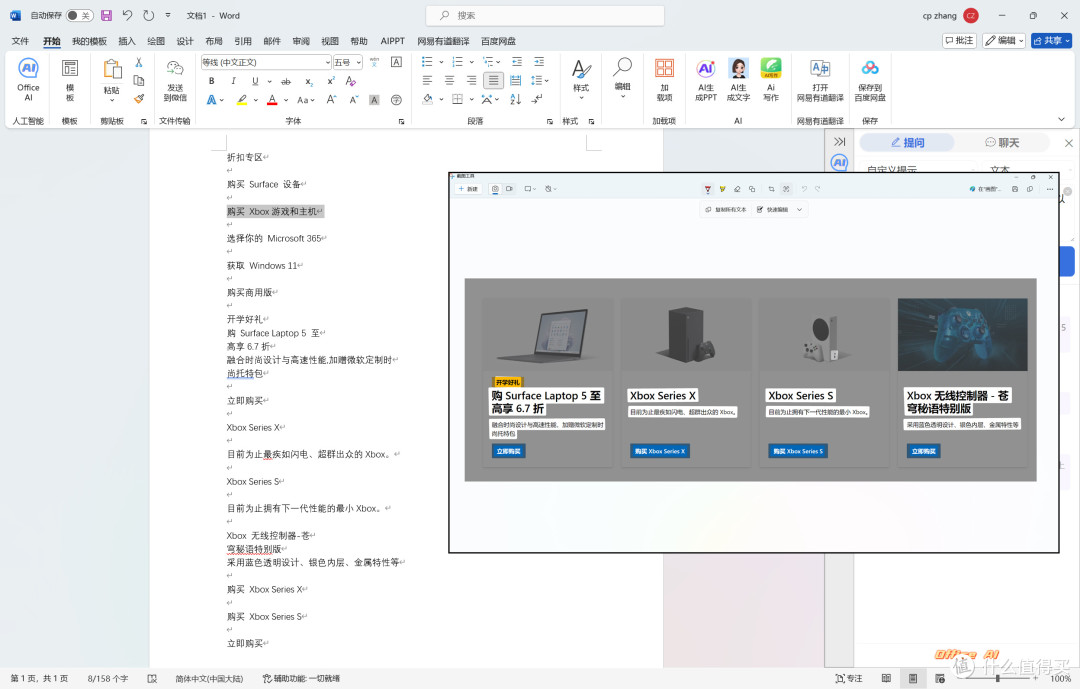Apply the red font color

click(272, 100)
